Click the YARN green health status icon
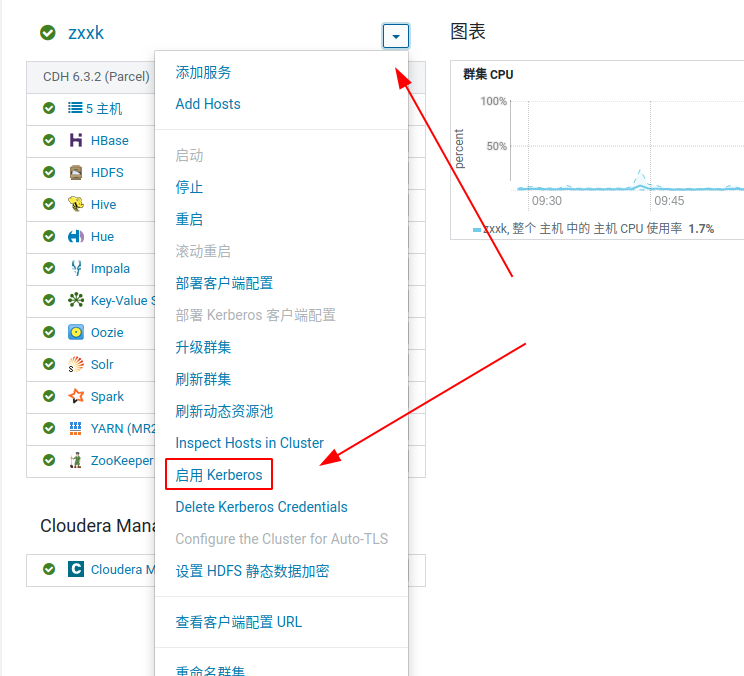The width and height of the screenshot is (744, 676). coord(49,428)
